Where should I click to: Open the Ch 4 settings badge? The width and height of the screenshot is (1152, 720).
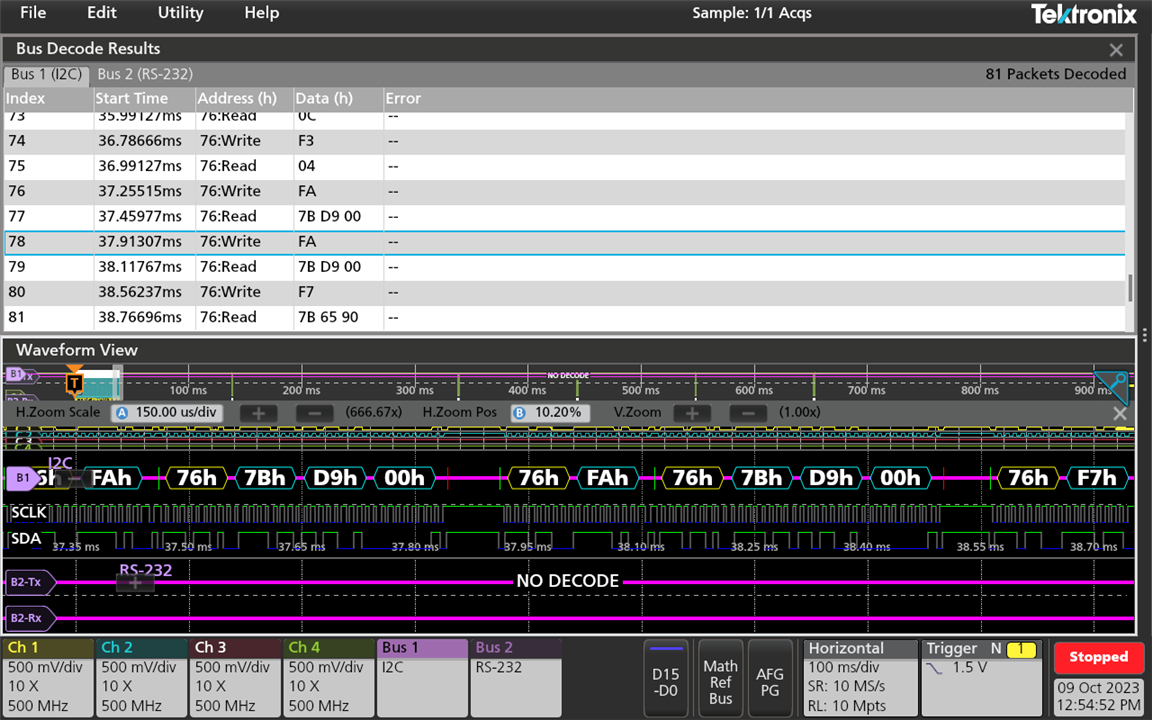[x=328, y=677]
